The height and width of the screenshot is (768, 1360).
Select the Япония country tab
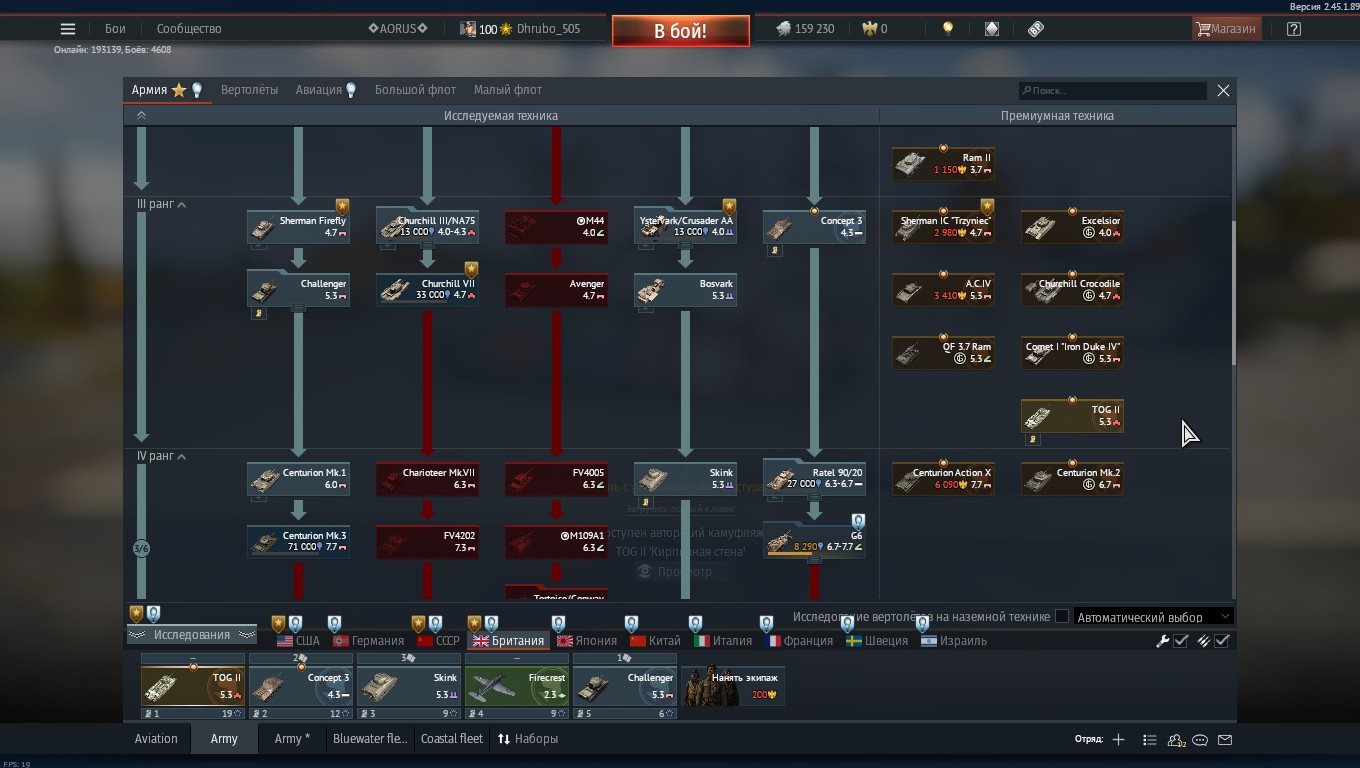(x=587, y=641)
